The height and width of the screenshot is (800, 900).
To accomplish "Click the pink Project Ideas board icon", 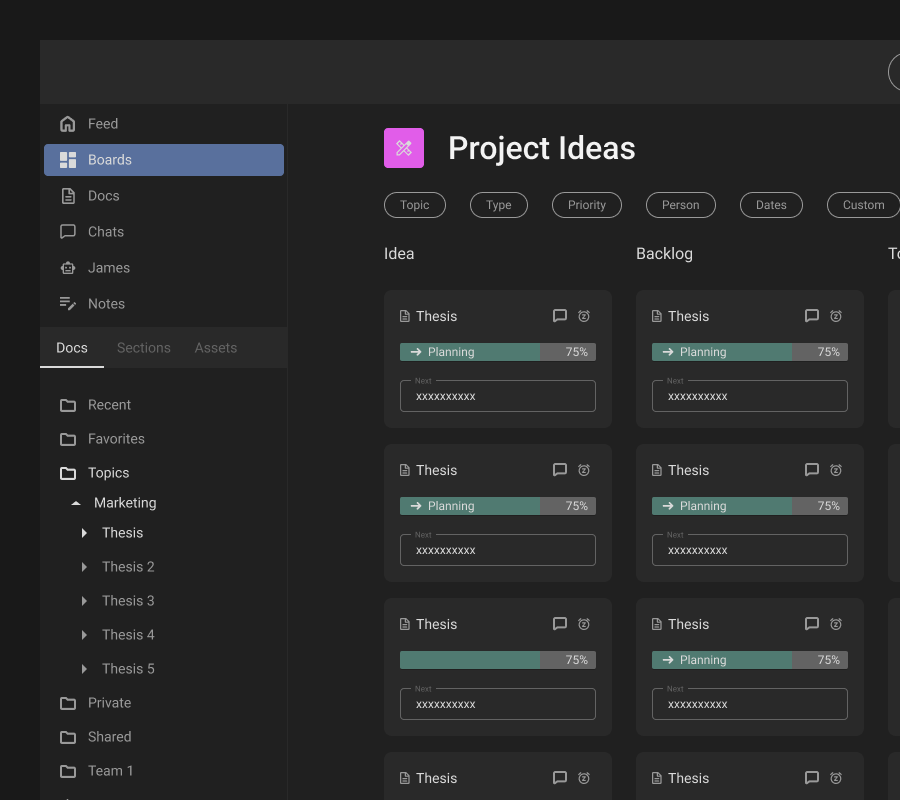I will (x=404, y=148).
